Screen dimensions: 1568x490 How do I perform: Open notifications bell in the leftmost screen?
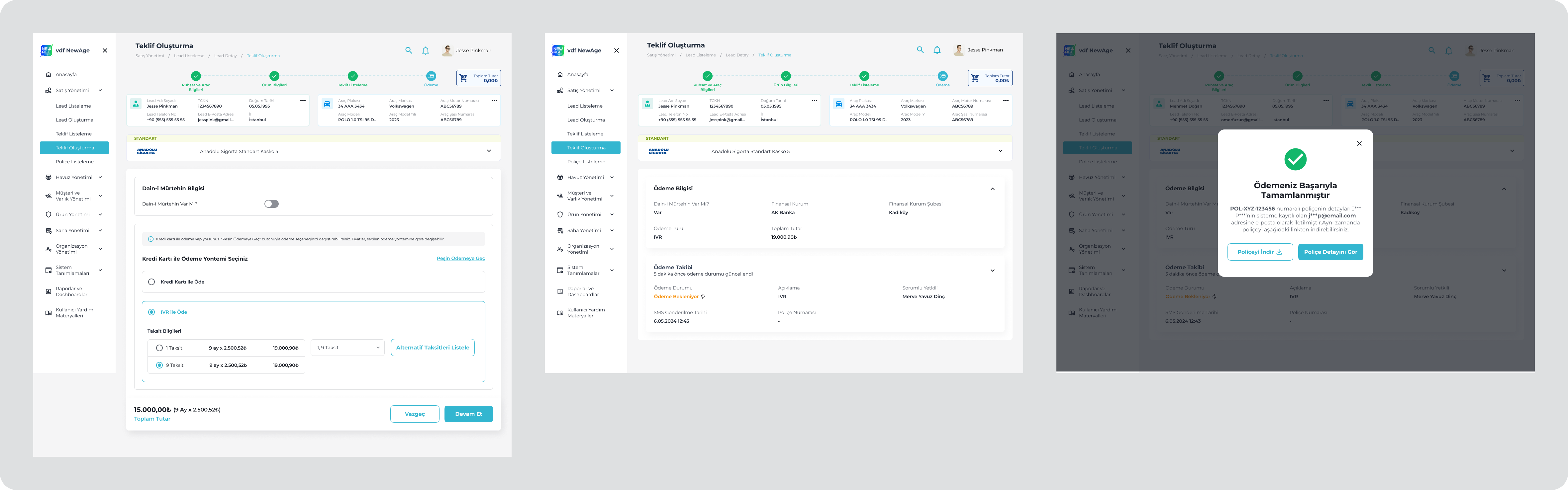(x=426, y=50)
